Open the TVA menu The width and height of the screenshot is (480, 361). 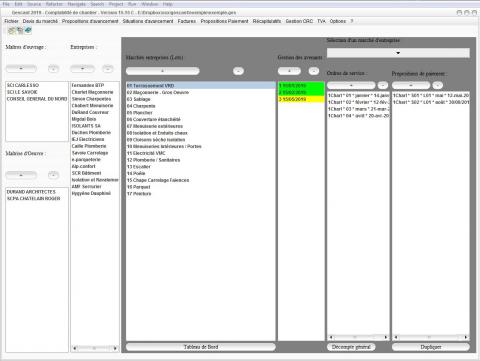tap(321, 21)
